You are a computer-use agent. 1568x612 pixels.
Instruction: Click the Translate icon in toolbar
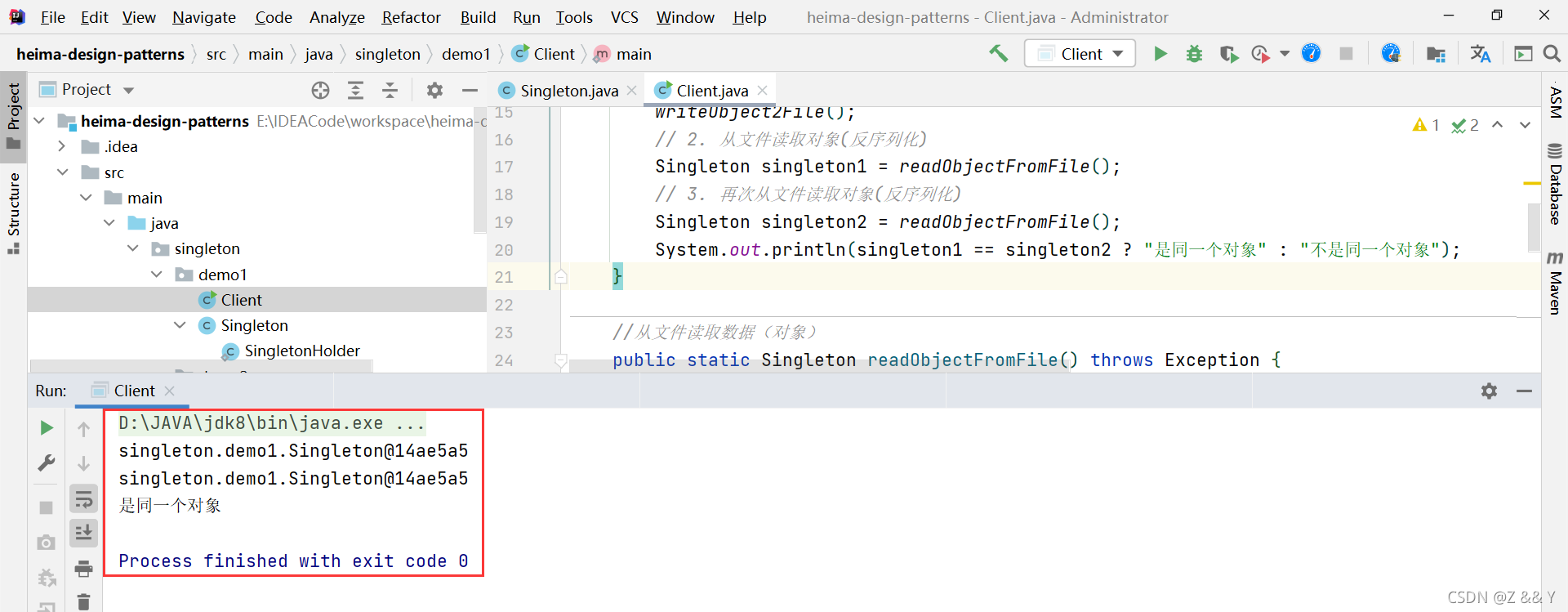pos(1480,54)
